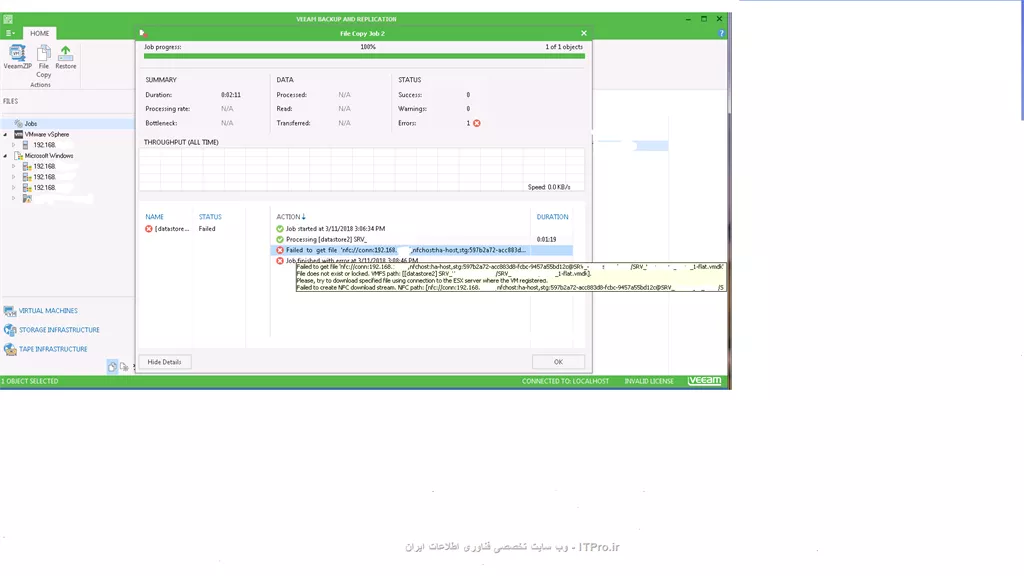Open the Tape Infrastructure view
This screenshot has width=1024, height=576.
[x=53, y=349]
